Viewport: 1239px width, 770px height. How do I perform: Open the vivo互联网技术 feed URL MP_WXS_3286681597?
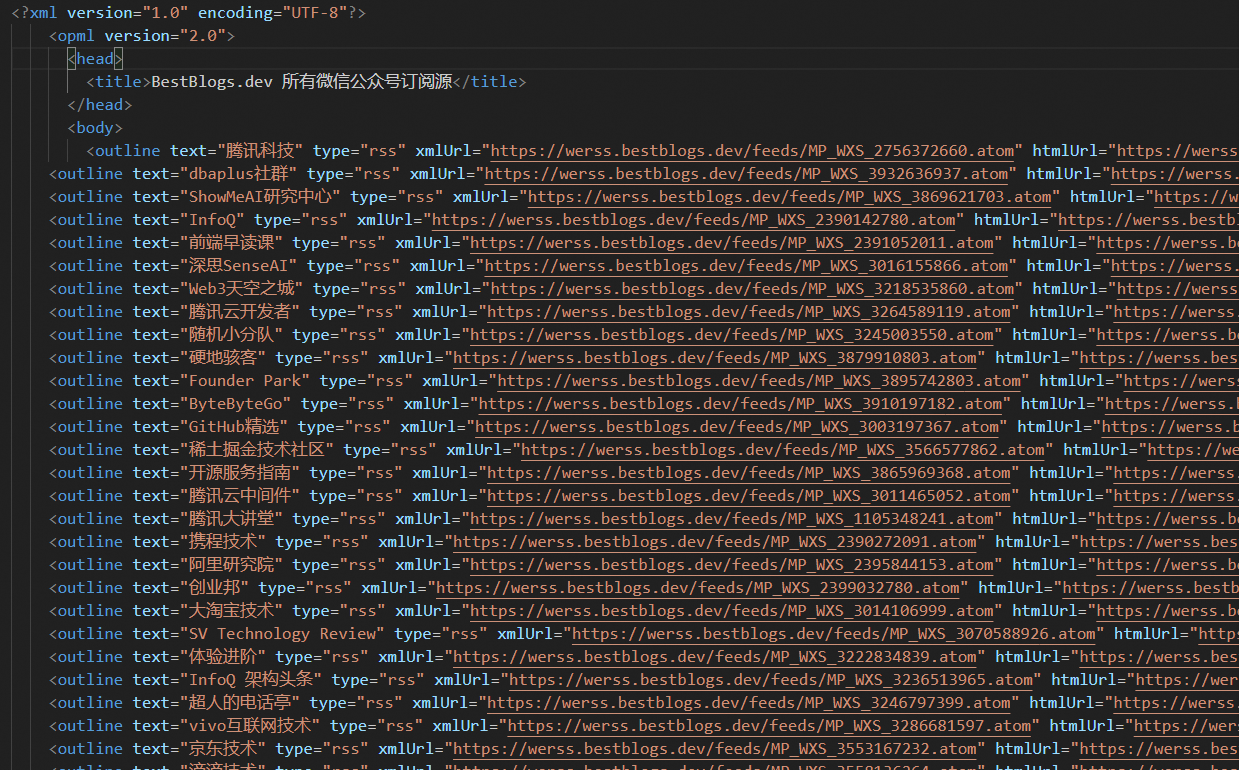[769, 726]
